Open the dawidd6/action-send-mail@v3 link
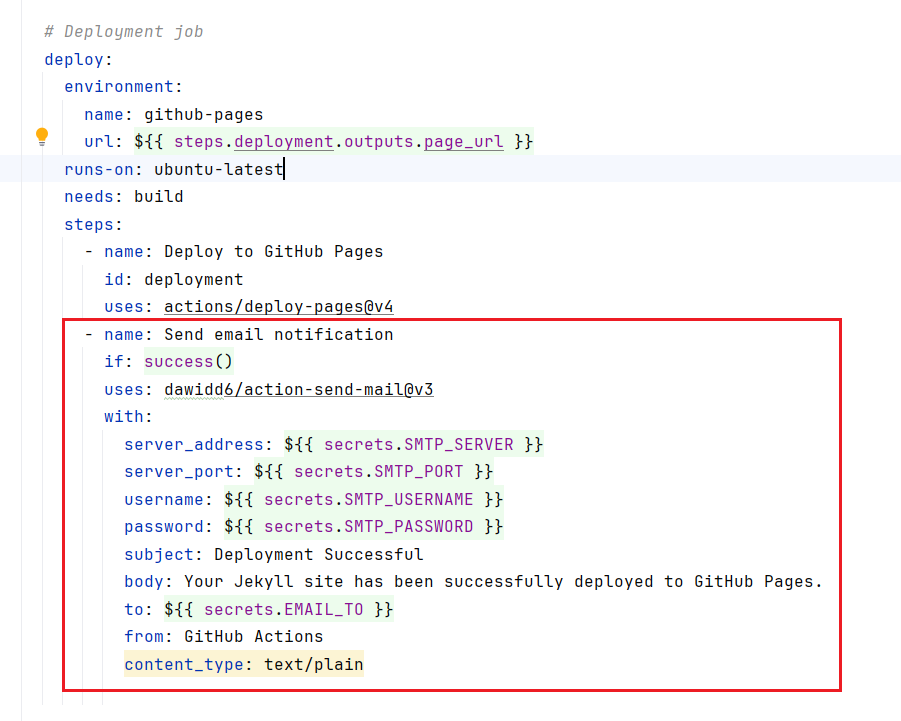901x721 pixels. pyautogui.click(x=293, y=389)
